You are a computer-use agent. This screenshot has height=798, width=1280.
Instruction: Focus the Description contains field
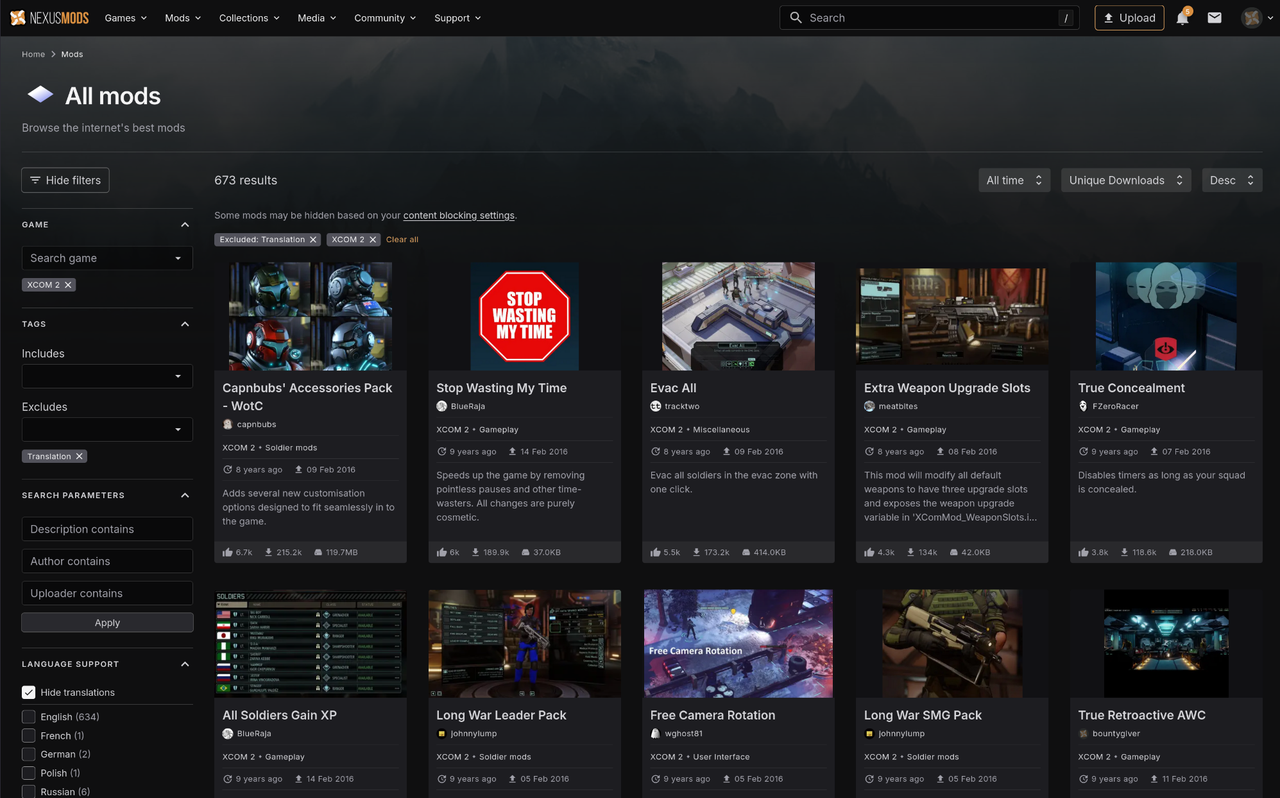(107, 529)
